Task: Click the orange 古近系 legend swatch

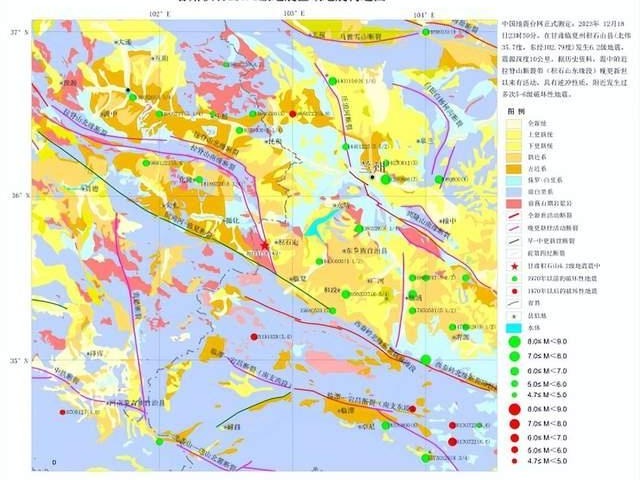Action: click(x=512, y=168)
